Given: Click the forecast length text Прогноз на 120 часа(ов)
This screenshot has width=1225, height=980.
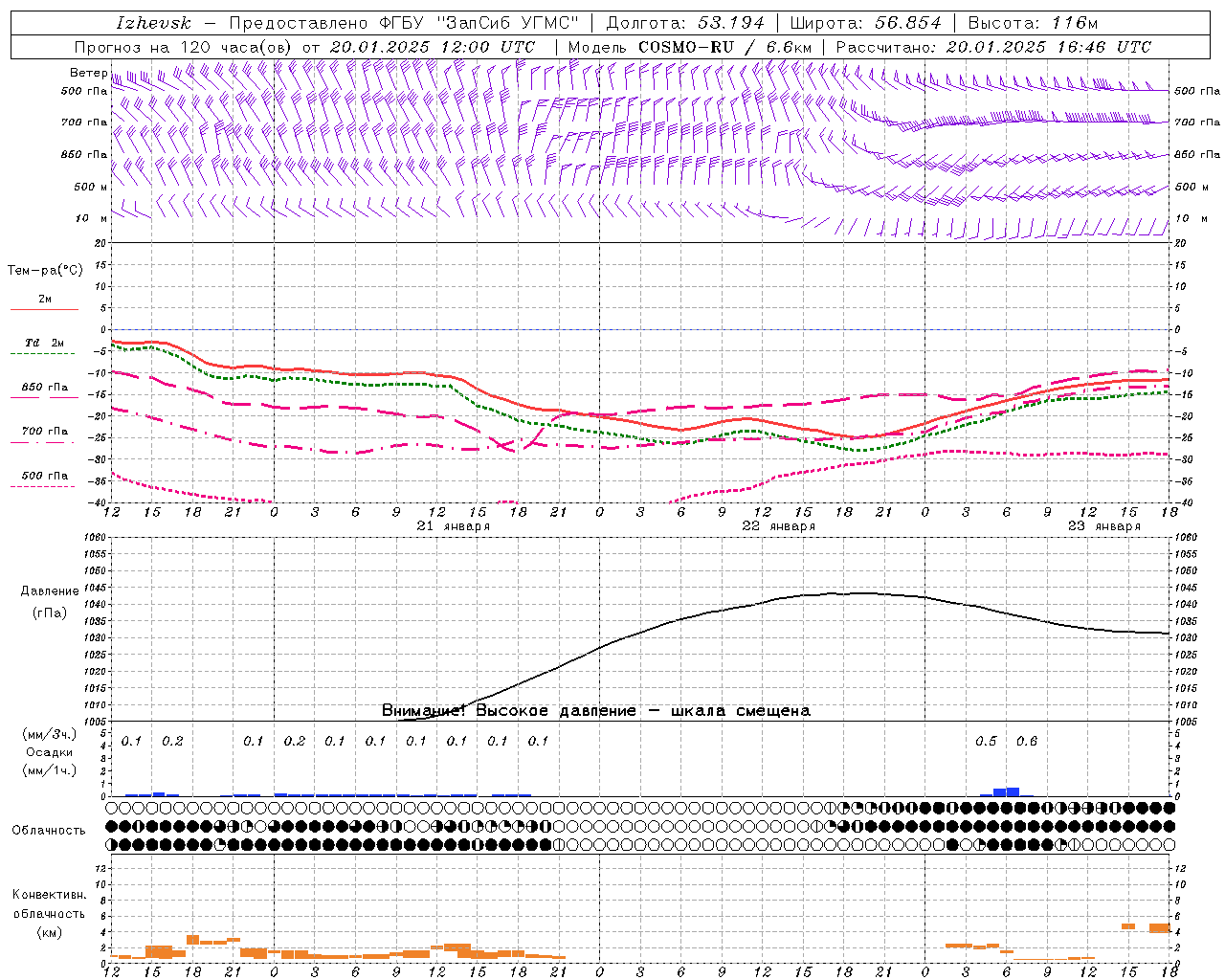Looking at the screenshot, I should (185, 47).
